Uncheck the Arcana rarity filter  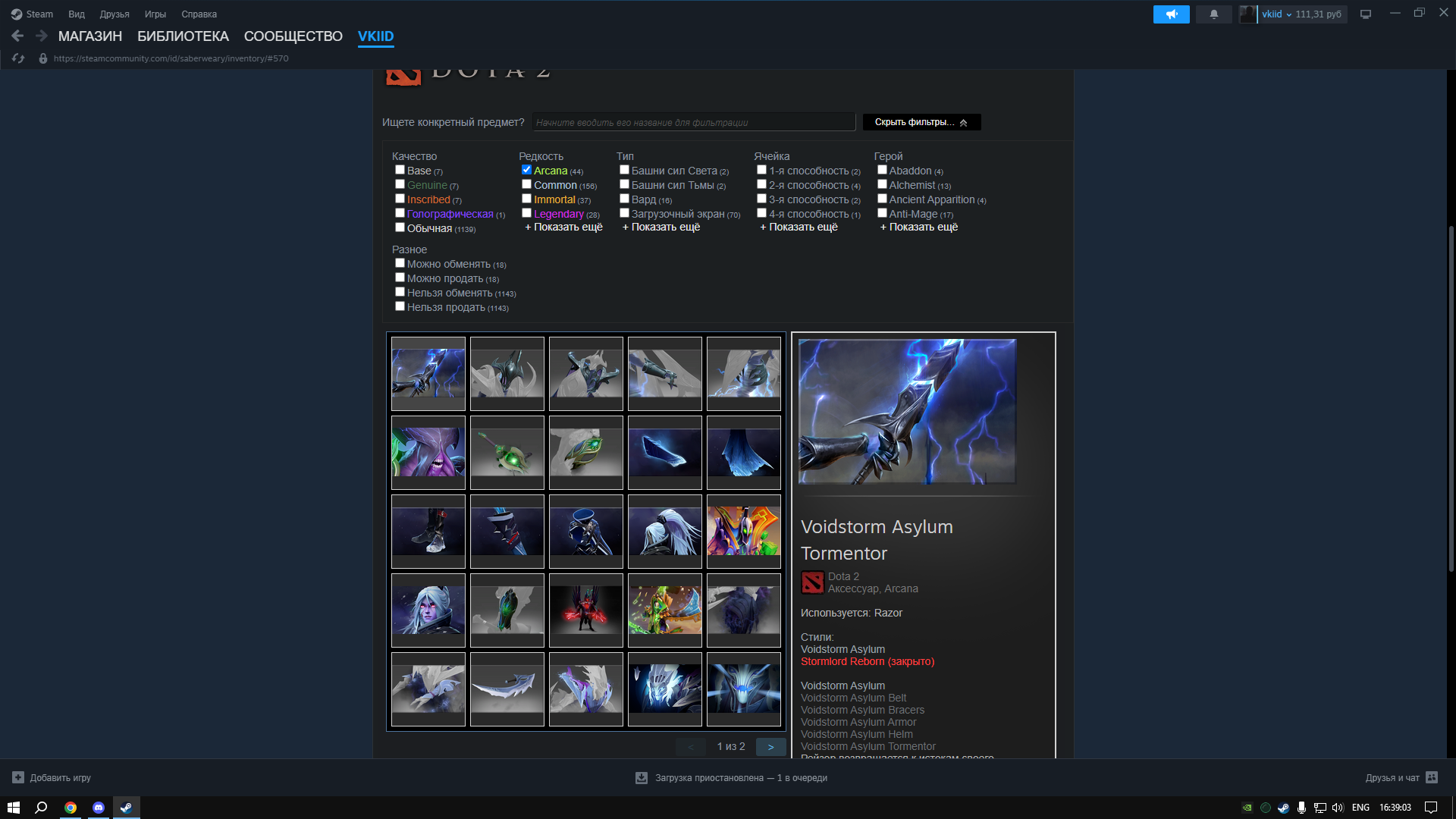(526, 170)
